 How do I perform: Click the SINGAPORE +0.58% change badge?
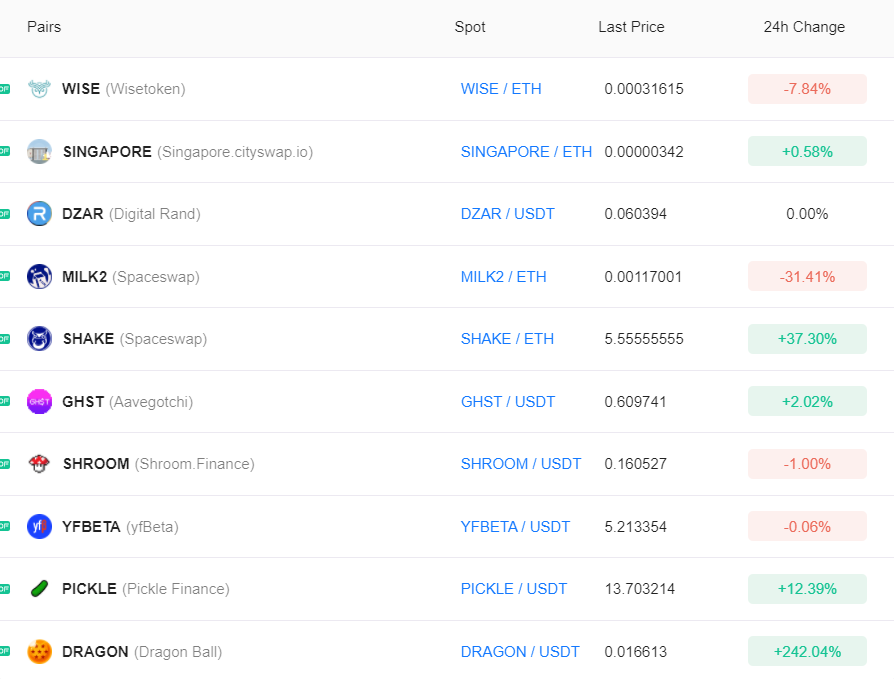point(807,152)
